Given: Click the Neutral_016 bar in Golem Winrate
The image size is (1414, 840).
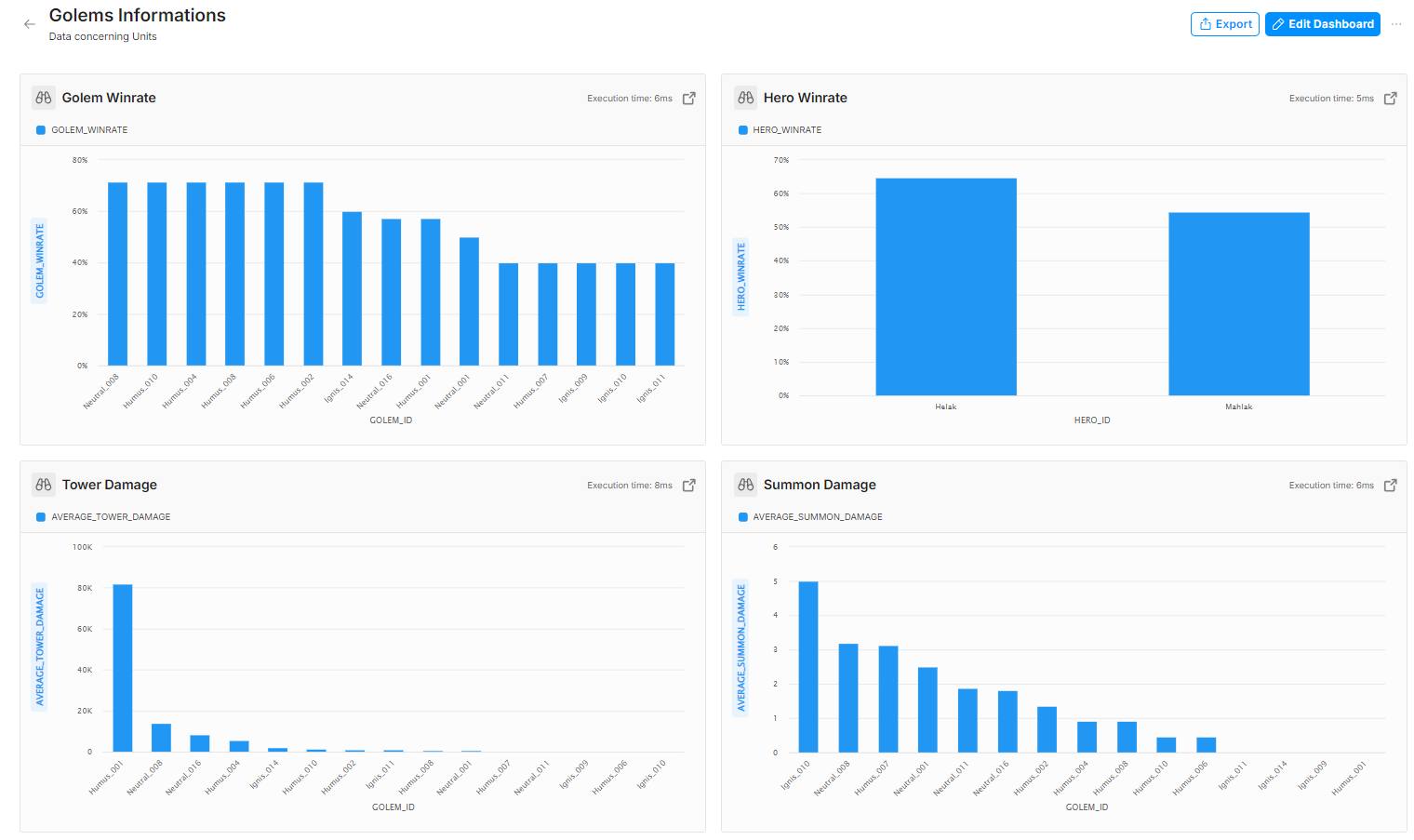Looking at the screenshot, I should tap(391, 292).
